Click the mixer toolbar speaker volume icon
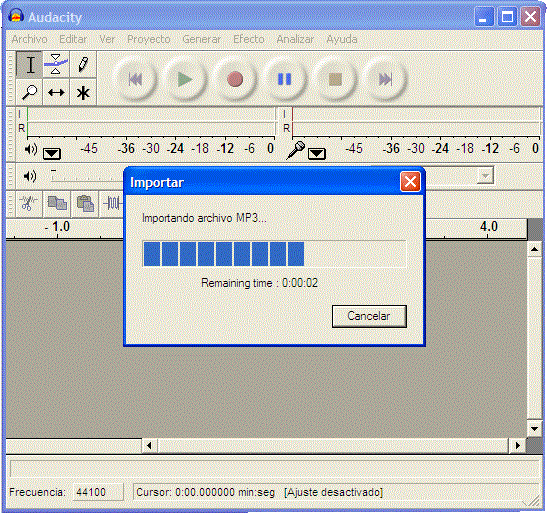This screenshot has height=513, width=547. tap(30, 176)
